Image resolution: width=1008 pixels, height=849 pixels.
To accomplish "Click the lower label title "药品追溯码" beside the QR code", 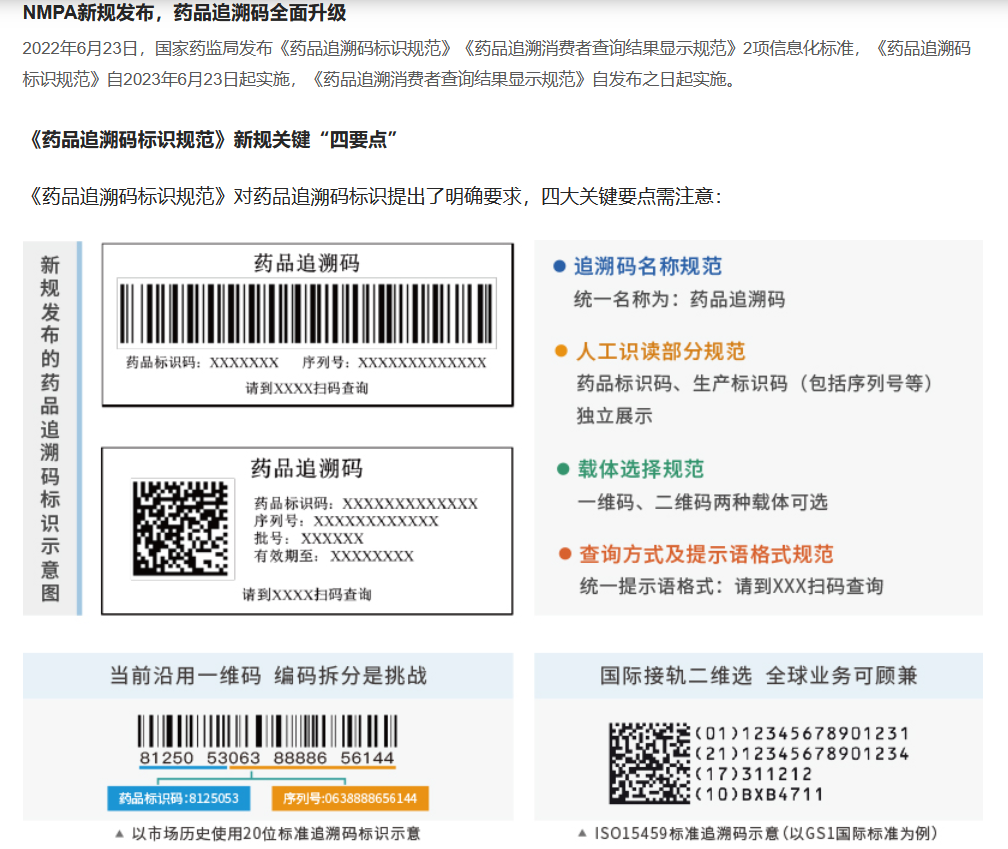I will click(307, 468).
